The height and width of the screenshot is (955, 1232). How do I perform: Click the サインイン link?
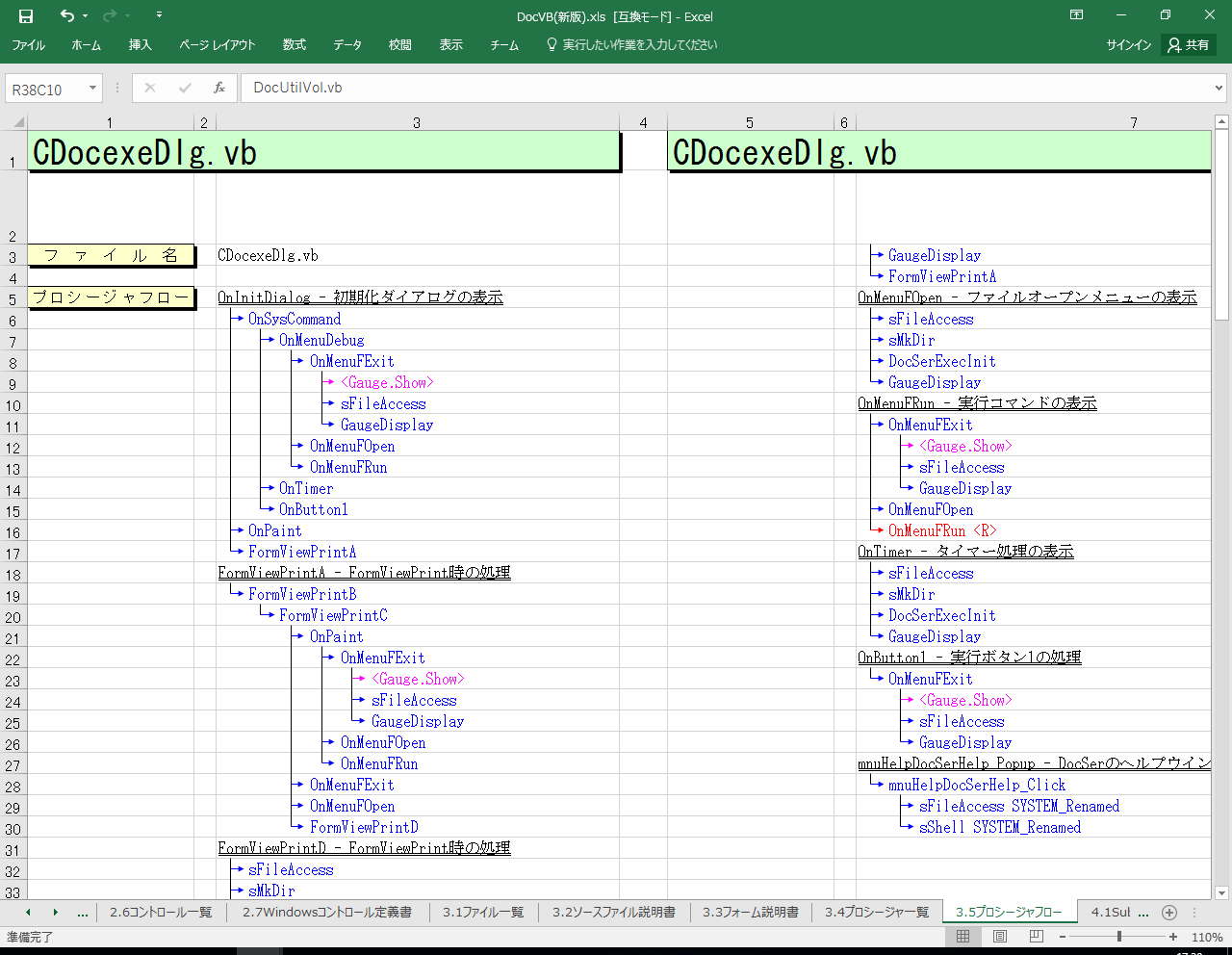pyautogui.click(x=1128, y=45)
